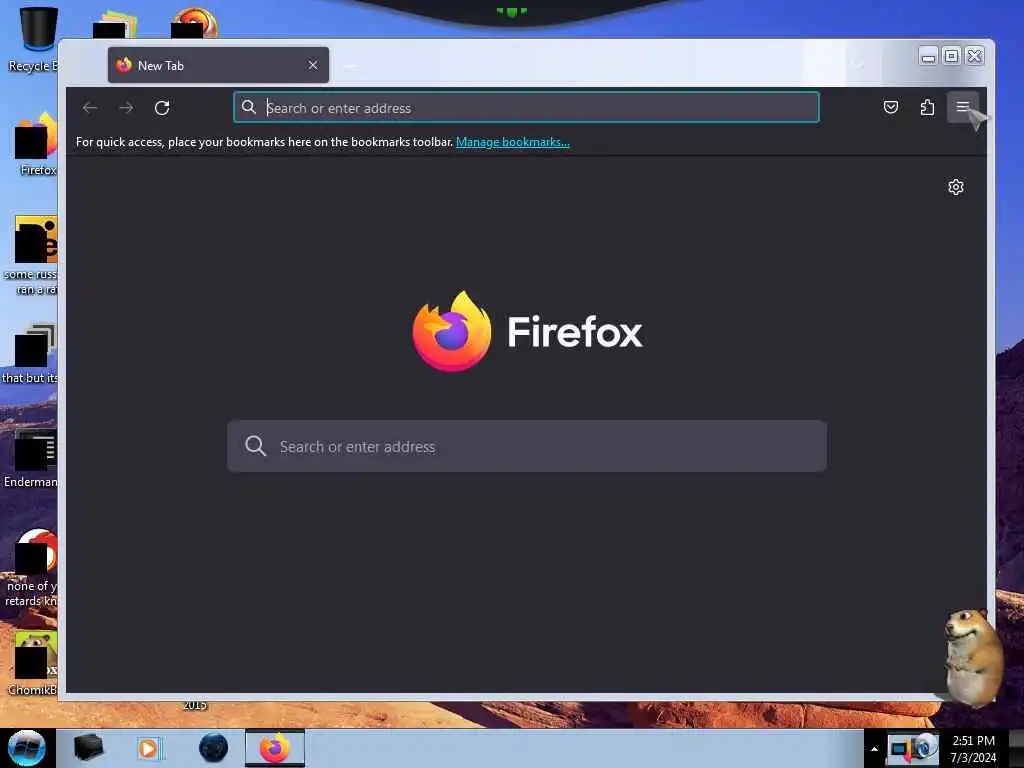Viewport: 1024px width, 768px height.
Task: Click the center page search box
Action: coord(527,446)
